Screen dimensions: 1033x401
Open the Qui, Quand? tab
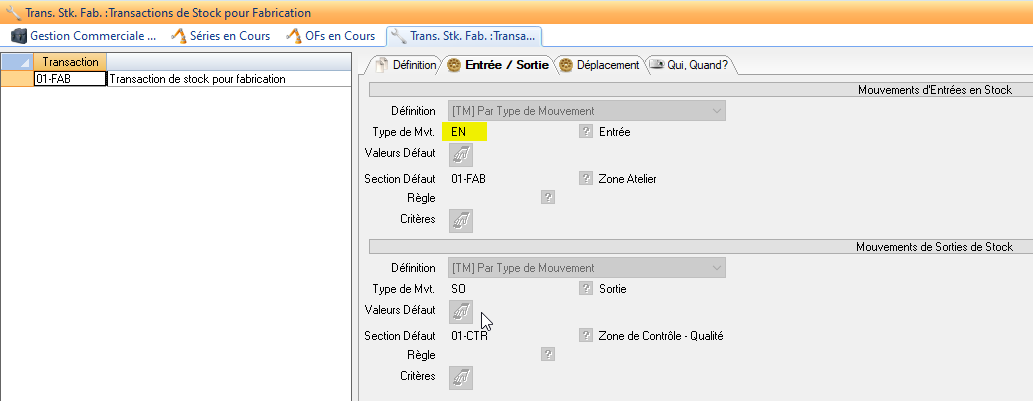click(688, 65)
